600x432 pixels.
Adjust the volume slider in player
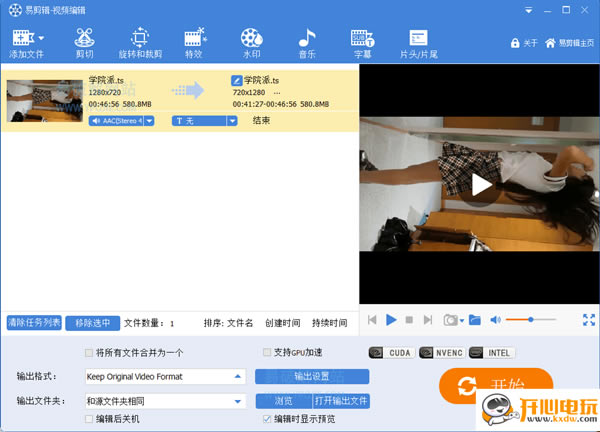point(531,320)
